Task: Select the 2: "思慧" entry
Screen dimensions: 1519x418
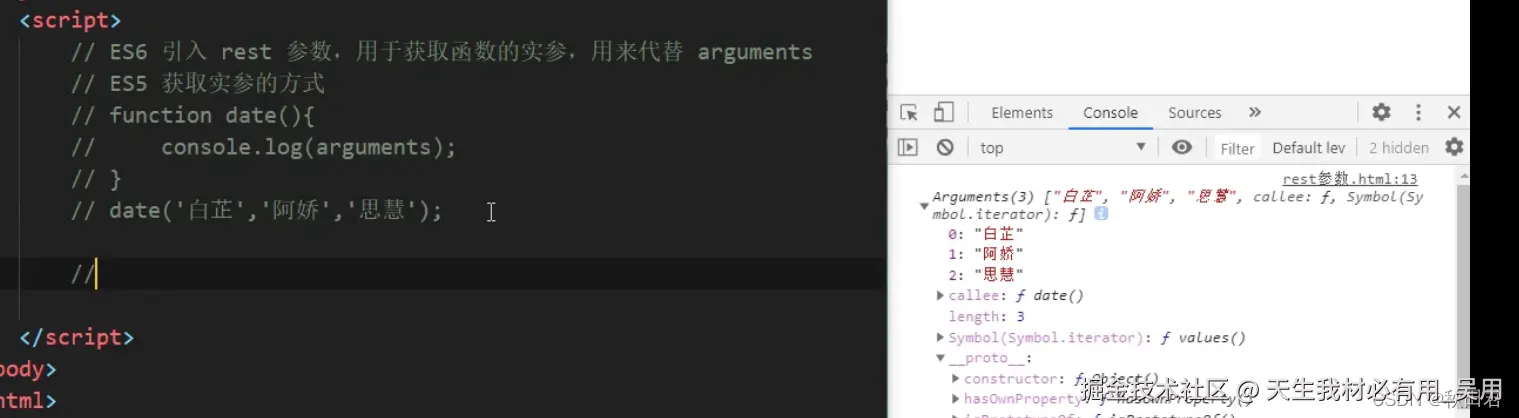Action: [986, 274]
